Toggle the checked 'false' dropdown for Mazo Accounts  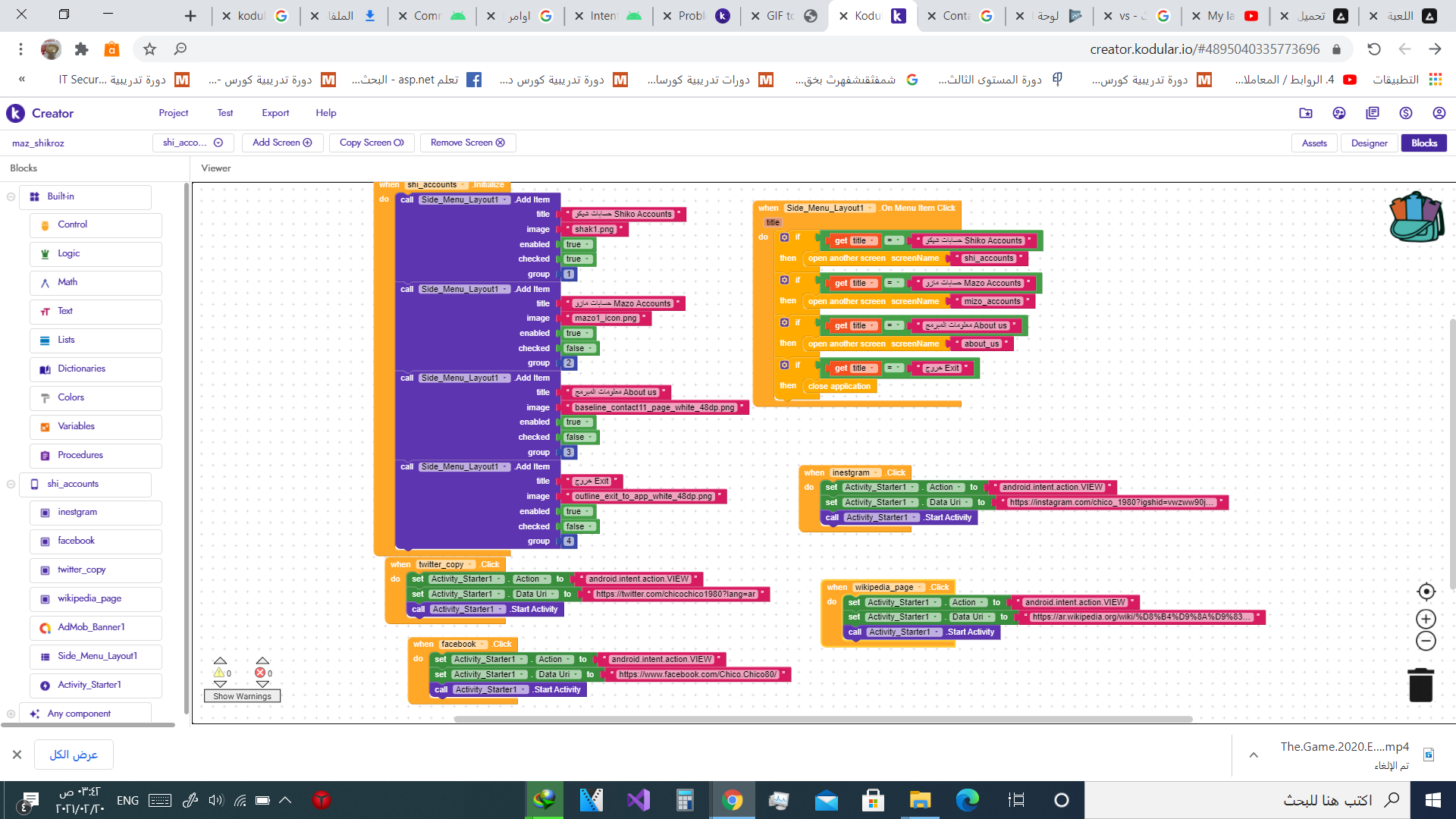click(x=579, y=348)
